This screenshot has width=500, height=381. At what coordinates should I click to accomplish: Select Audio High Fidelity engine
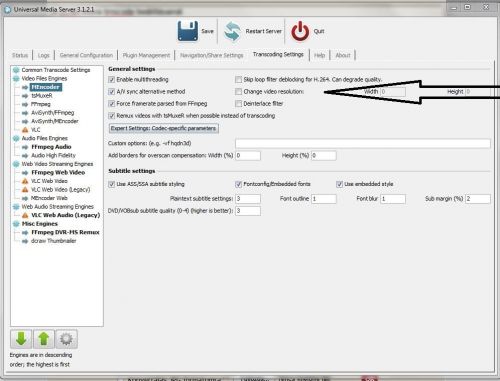[53, 155]
